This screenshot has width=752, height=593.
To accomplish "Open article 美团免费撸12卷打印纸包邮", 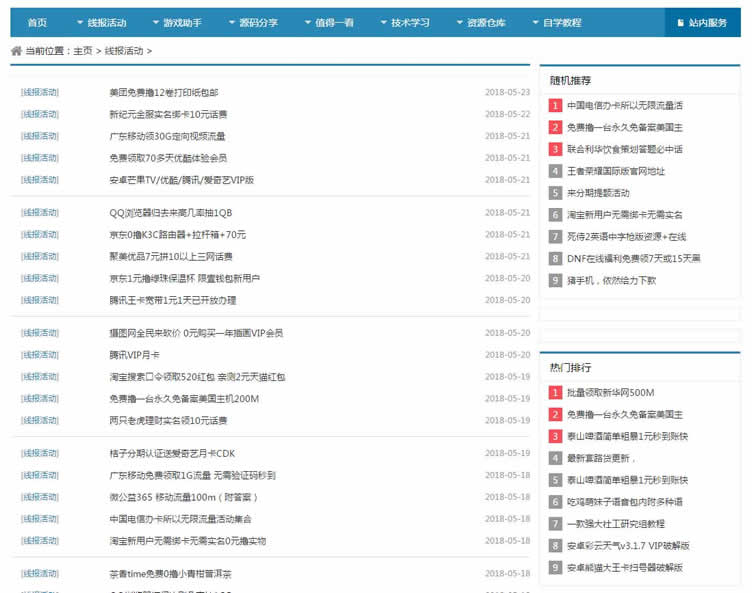I will [x=164, y=92].
